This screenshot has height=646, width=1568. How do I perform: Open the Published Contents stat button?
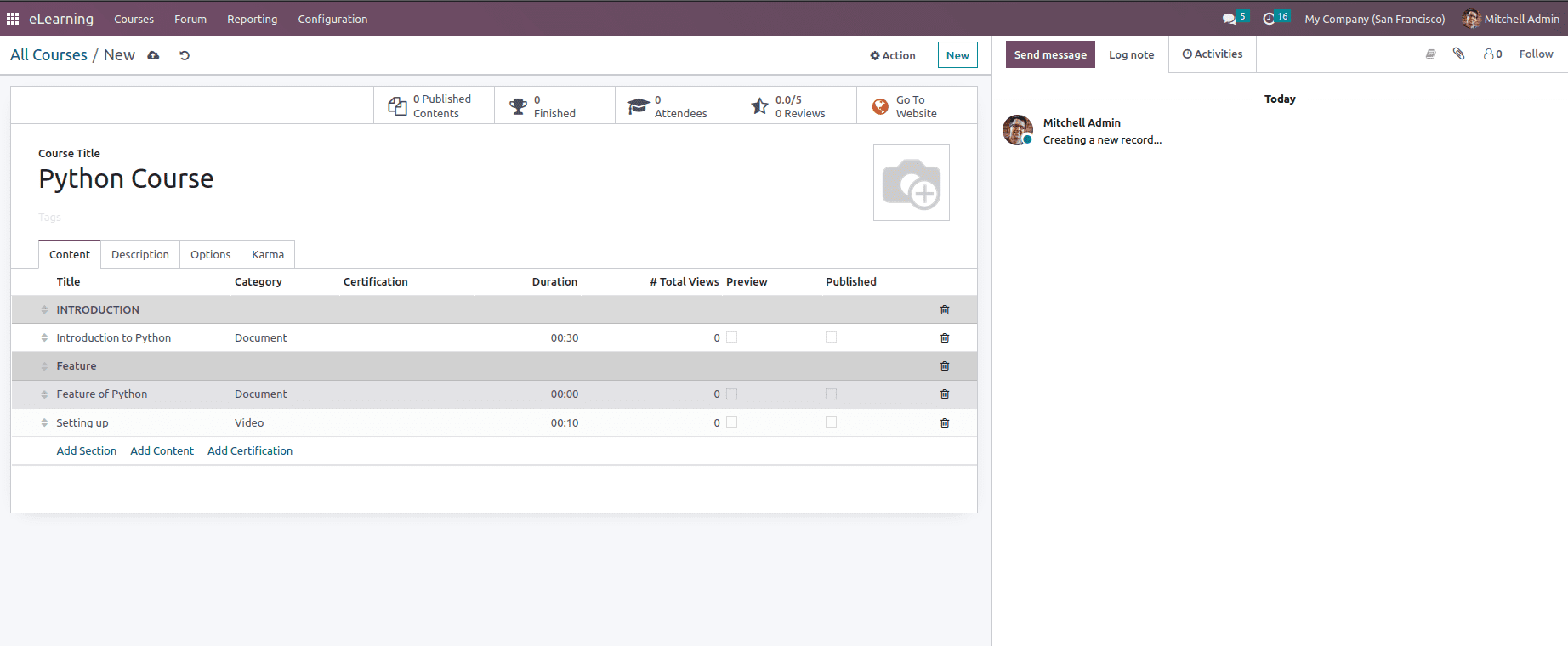click(x=434, y=105)
